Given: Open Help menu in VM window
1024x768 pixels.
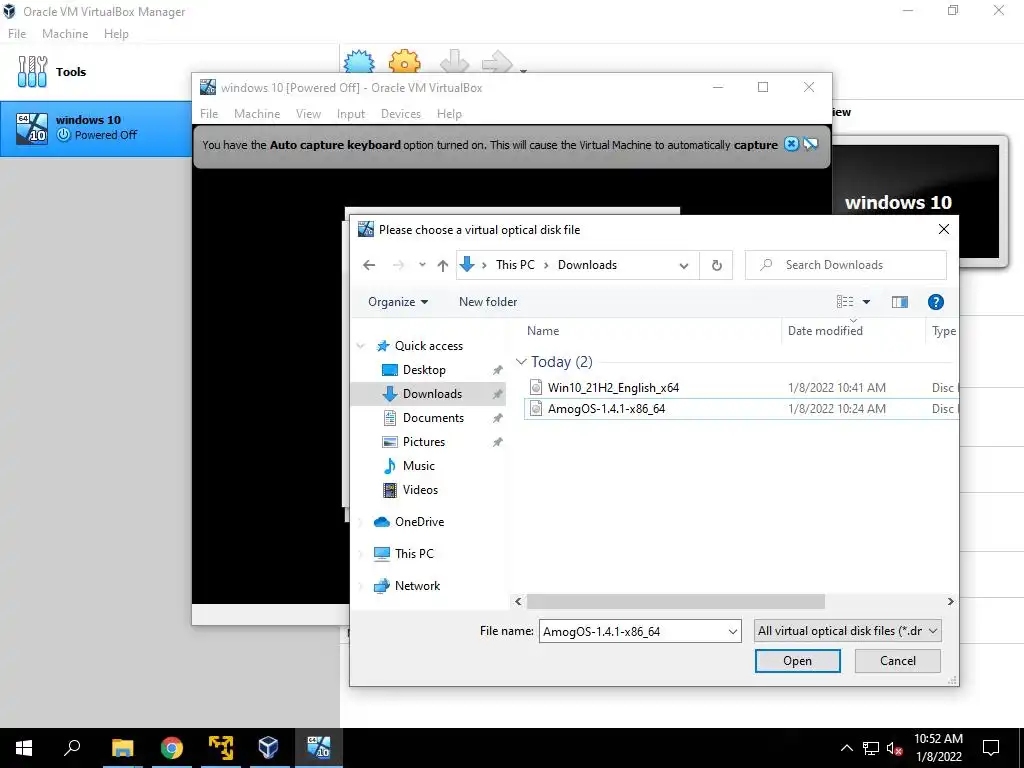Looking at the screenshot, I should pyautogui.click(x=449, y=114).
